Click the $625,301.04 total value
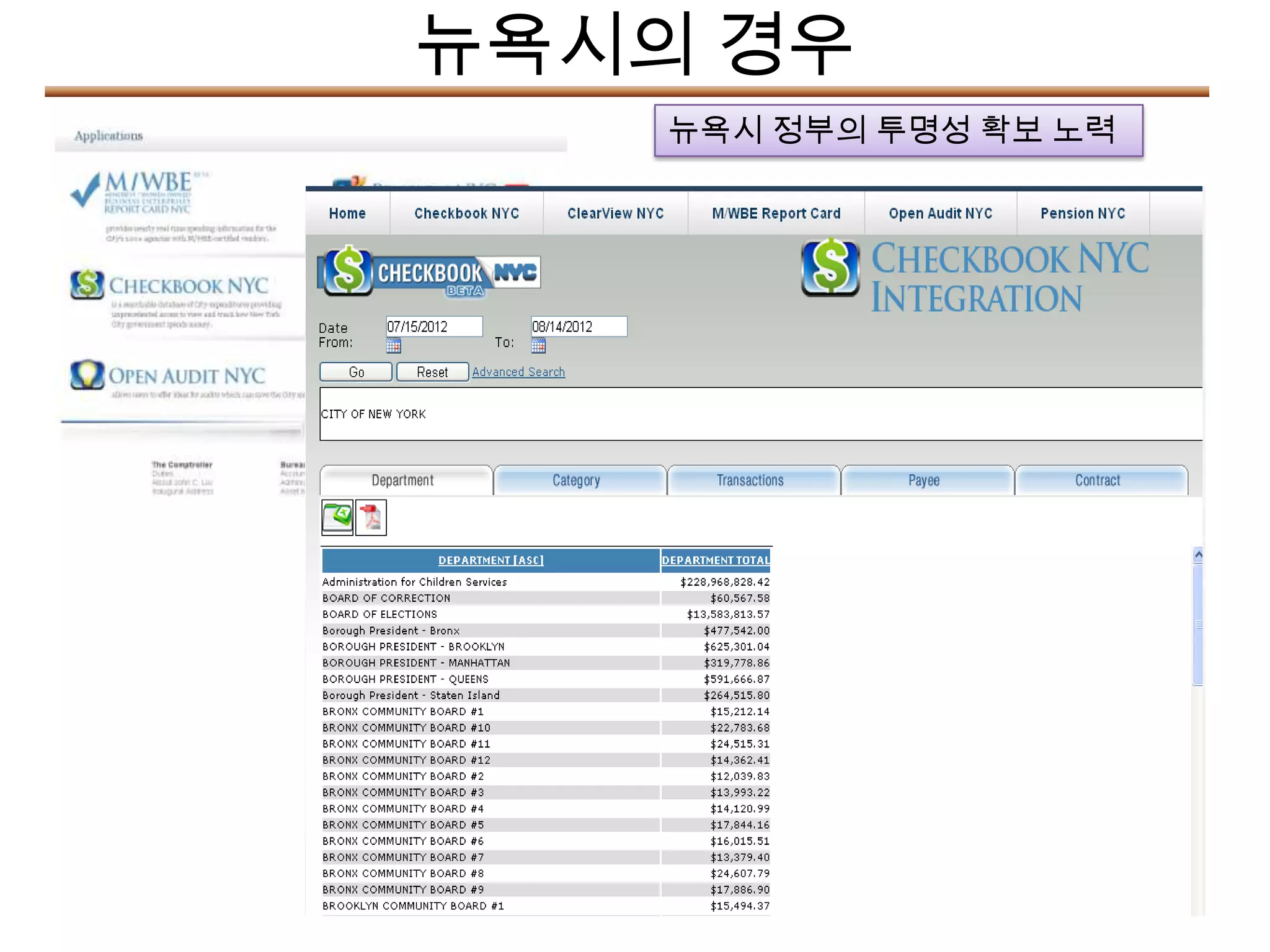The height and width of the screenshot is (952, 1270). click(x=737, y=646)
